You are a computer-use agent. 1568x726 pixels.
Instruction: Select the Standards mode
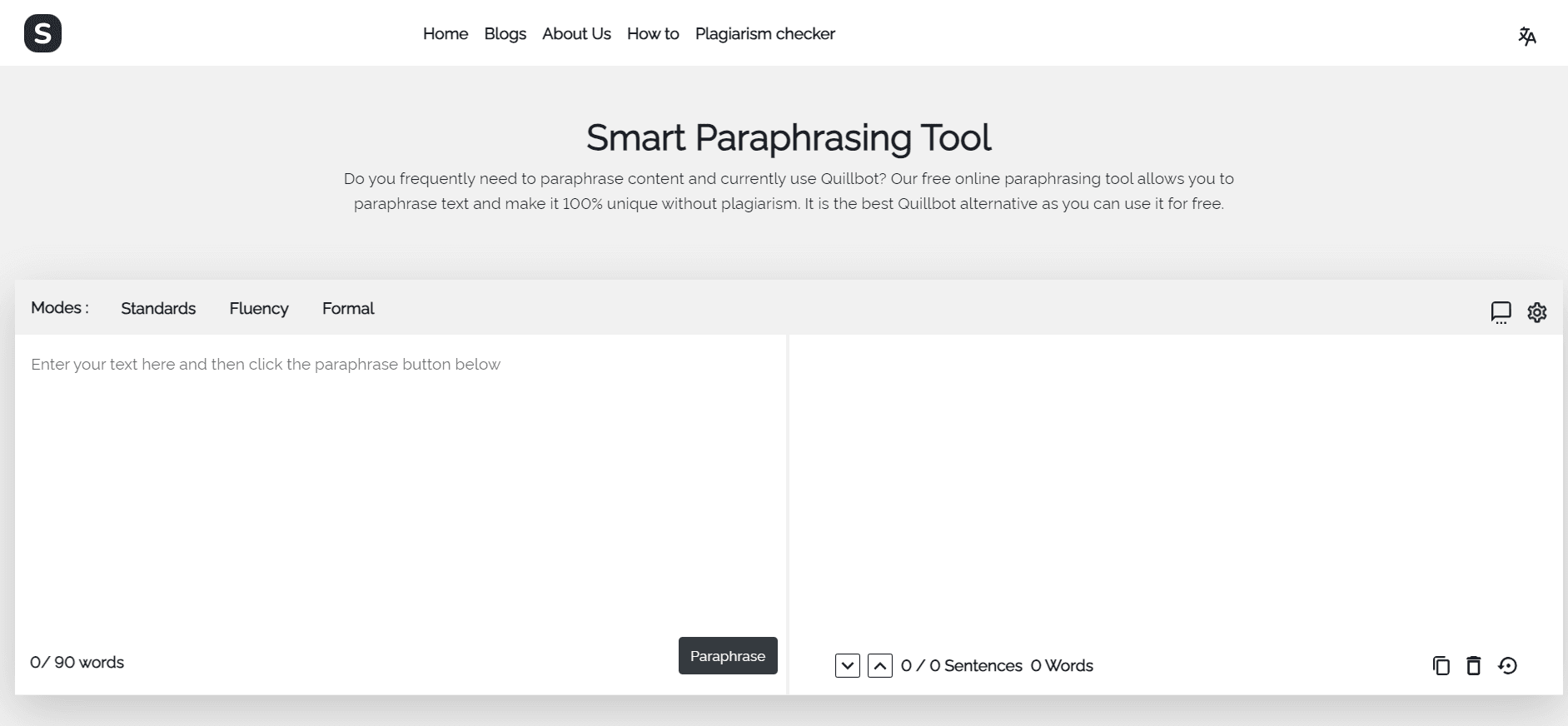(x=158, y=309)
